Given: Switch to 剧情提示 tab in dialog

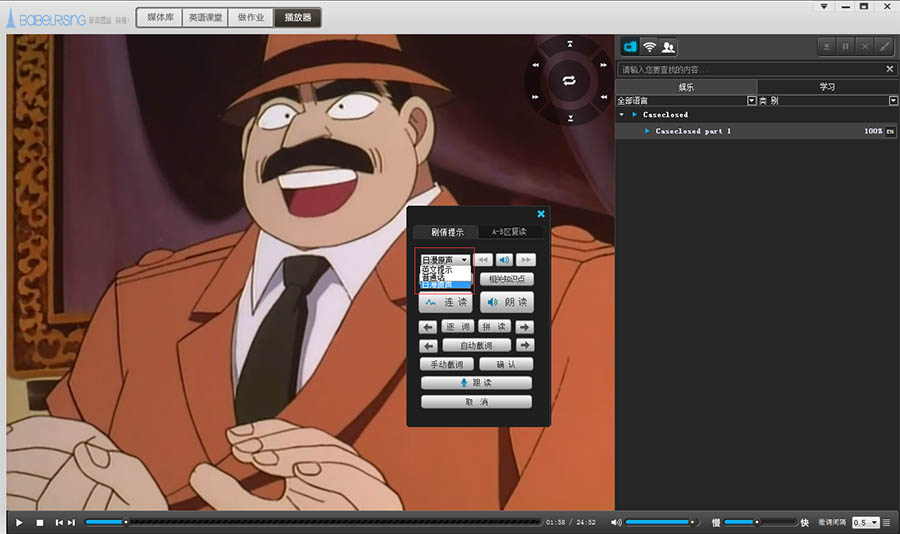Looking at the screenshot, I should pos(447,232).
